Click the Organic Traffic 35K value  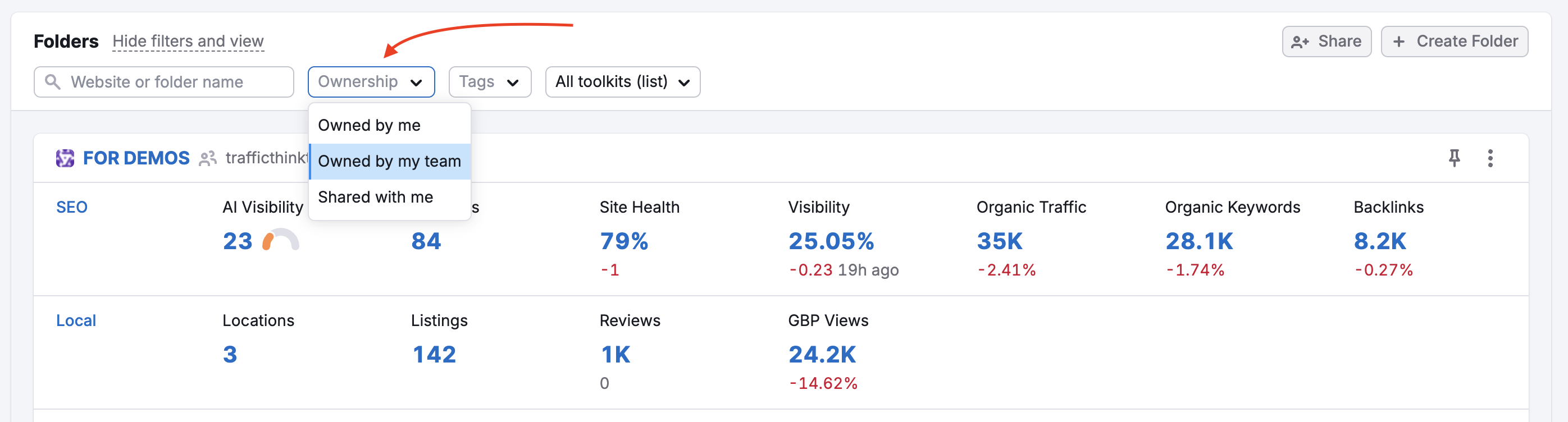(1000, 241)
